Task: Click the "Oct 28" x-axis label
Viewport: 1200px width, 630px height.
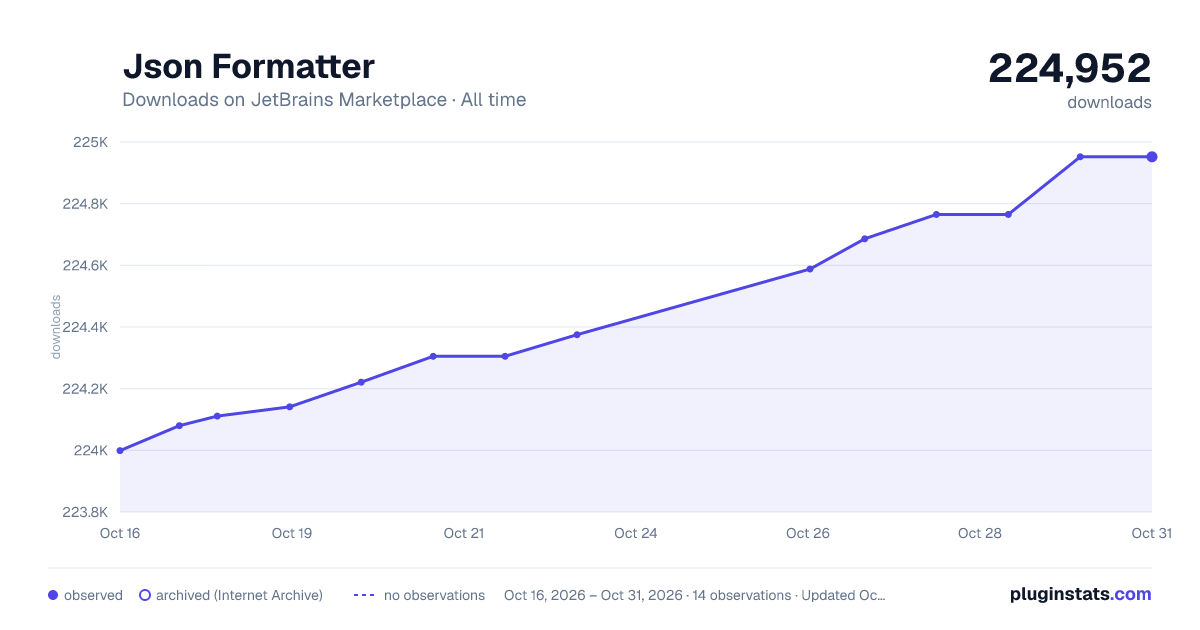Action: 980,533
